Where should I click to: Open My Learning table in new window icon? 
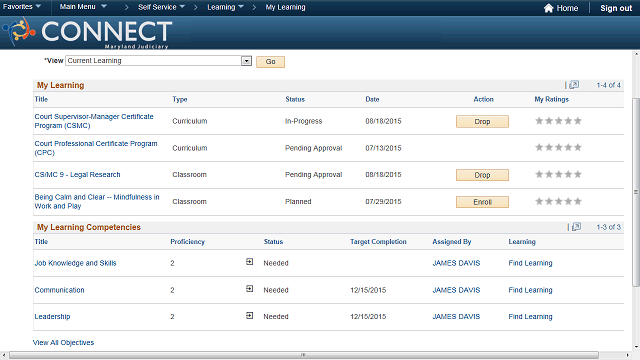[574, 85]
